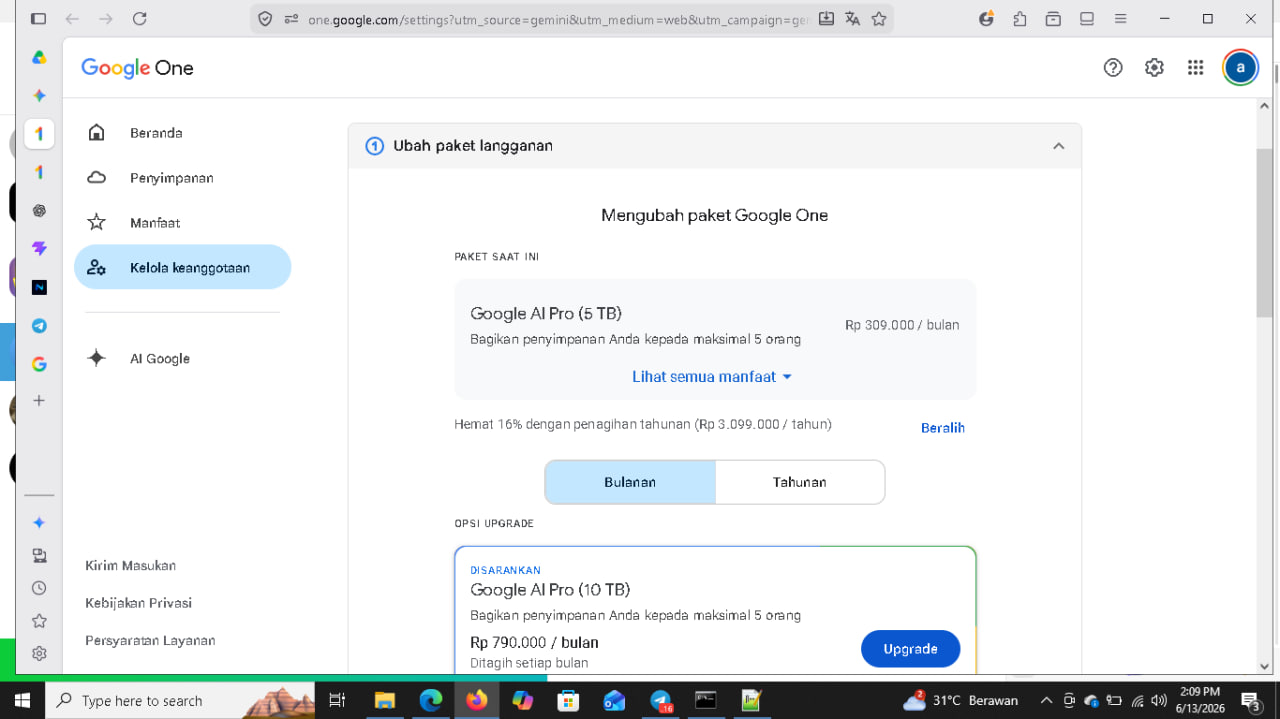Open sidebar history clock icon
1280x719 pixels.
click(x=39, y=588)
